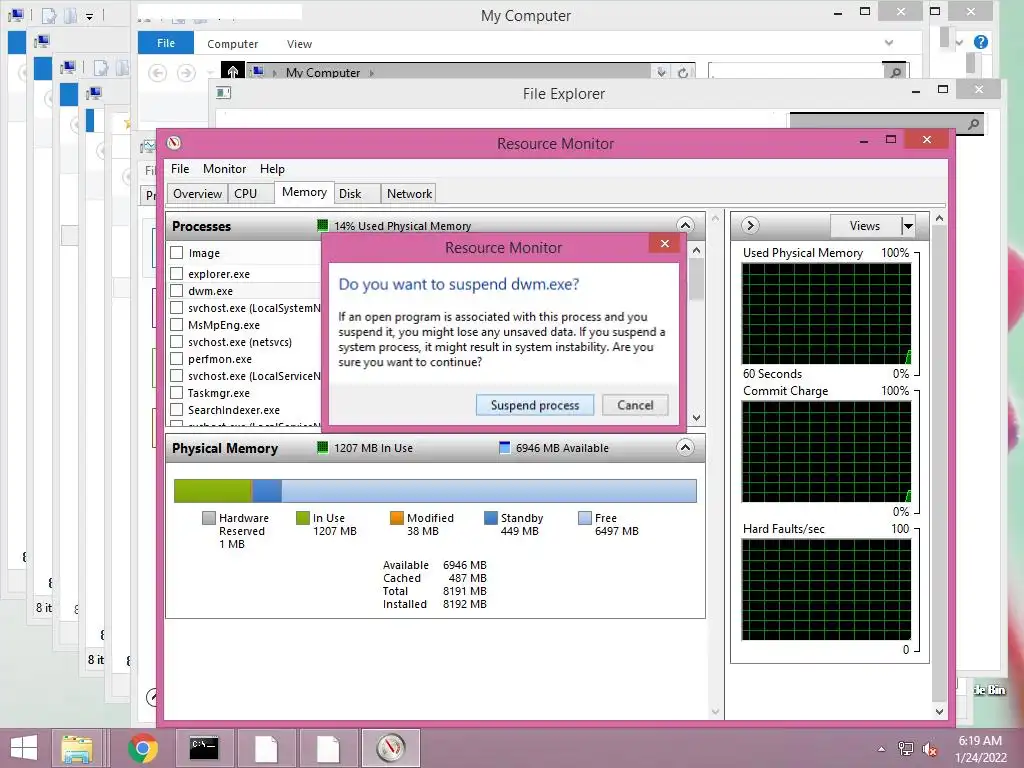Click the File Explorer window title icon
The image size is (1024, 768).
pos(223,93)
